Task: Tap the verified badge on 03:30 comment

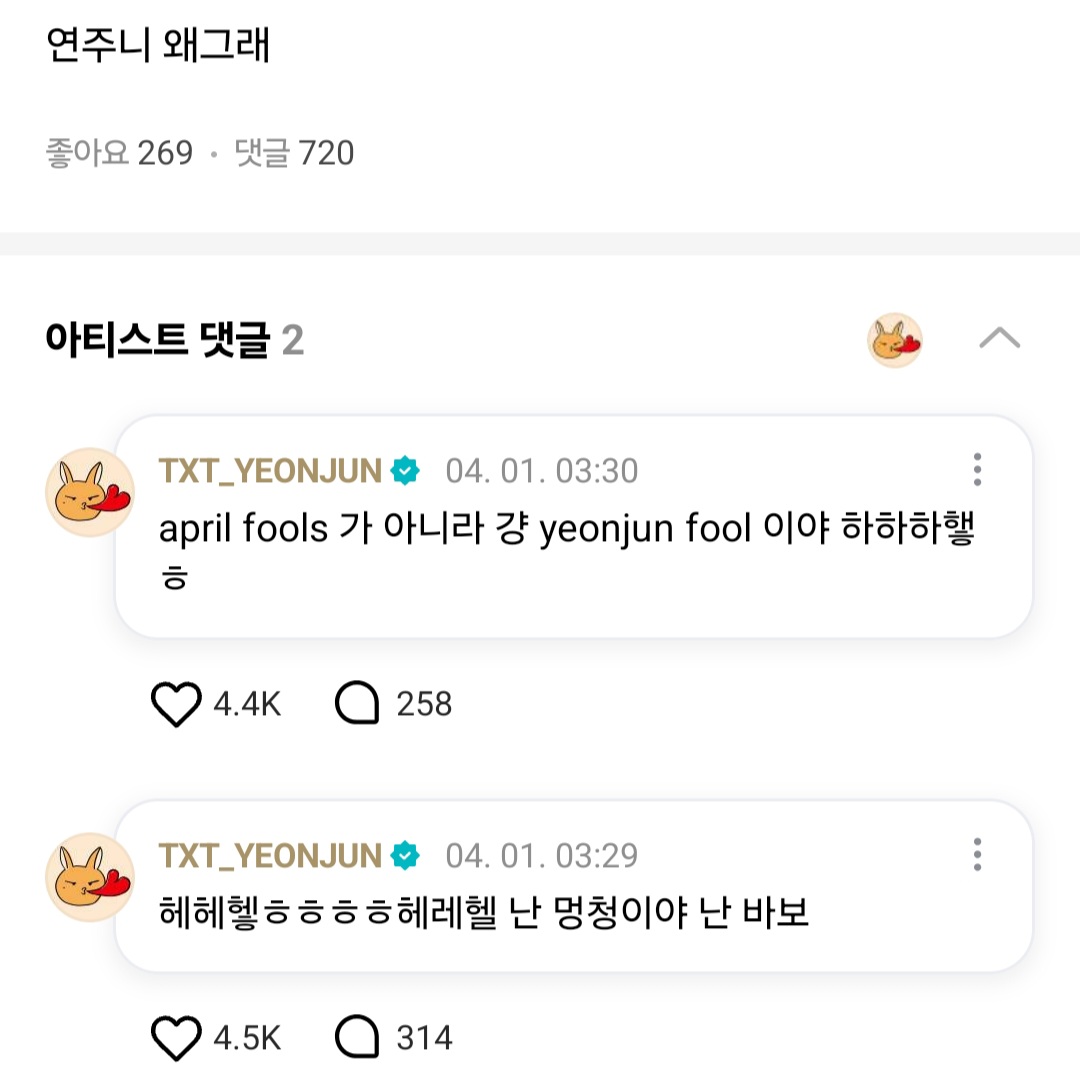Action: click(405, 471)
